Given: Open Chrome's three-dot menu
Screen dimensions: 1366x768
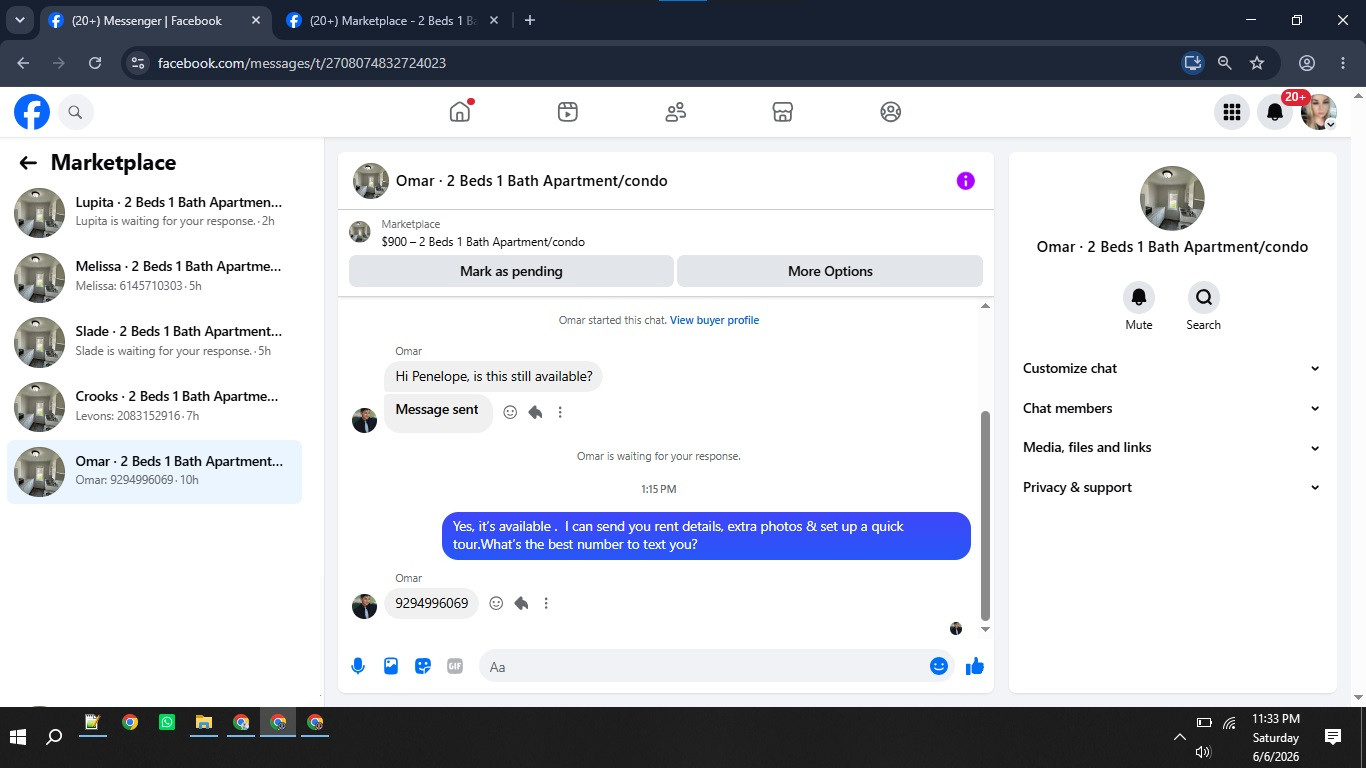Looking at the screenshot, I should point(1343,63).
